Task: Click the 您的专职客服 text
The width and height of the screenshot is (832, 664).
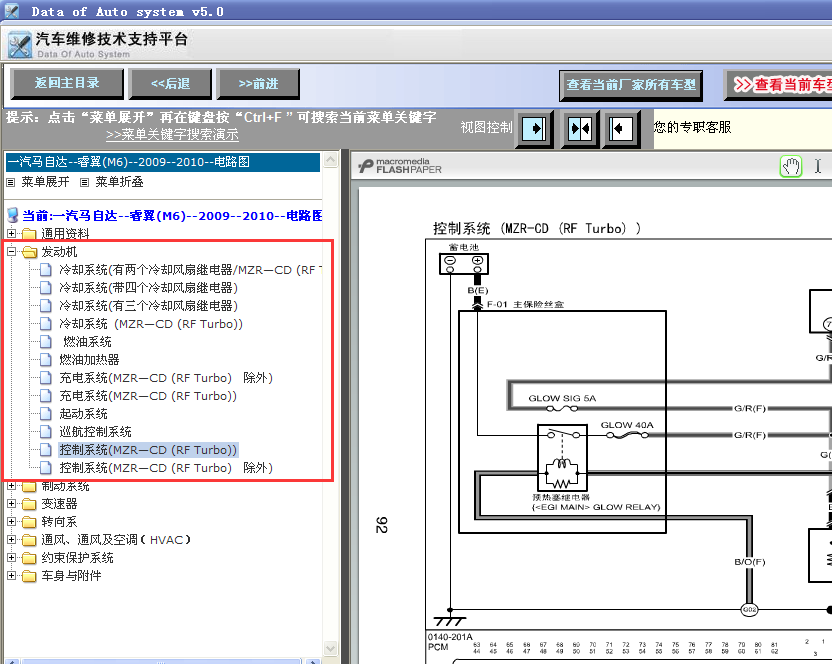Action: (692, 127)
